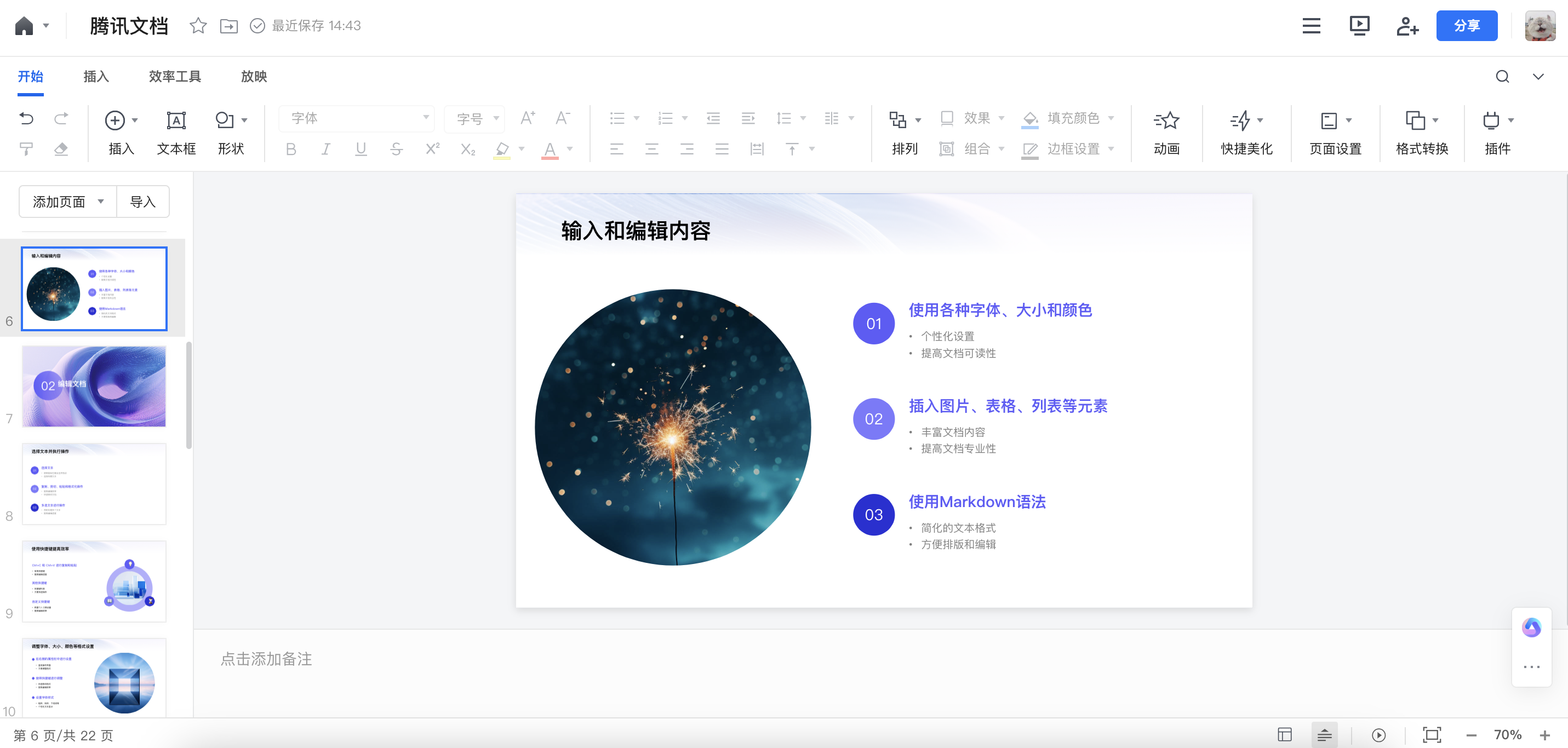Collapse the ribbon with the chevron

[1537, 77]
